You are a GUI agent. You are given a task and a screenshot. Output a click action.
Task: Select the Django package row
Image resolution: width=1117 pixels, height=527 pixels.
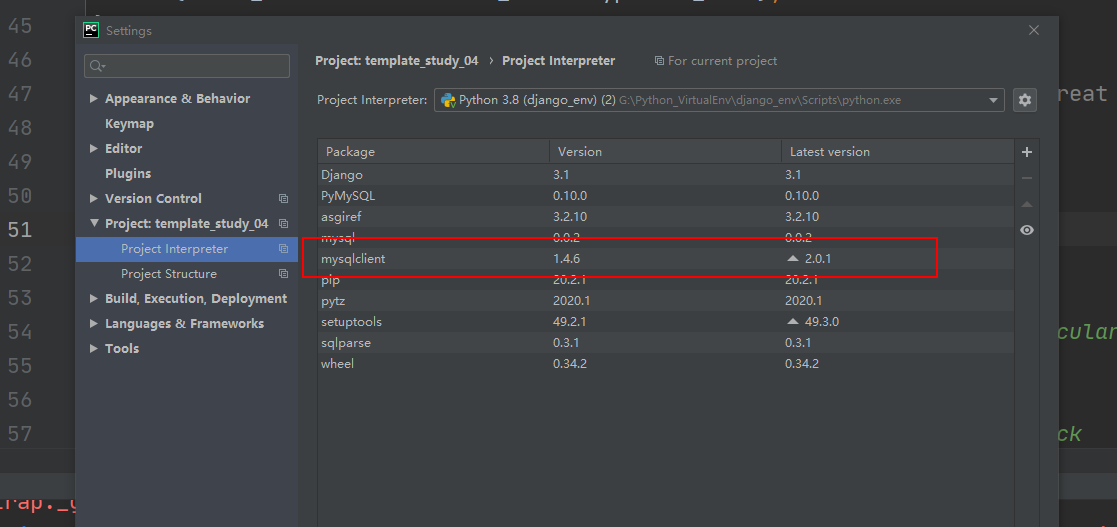pos(665,174)
